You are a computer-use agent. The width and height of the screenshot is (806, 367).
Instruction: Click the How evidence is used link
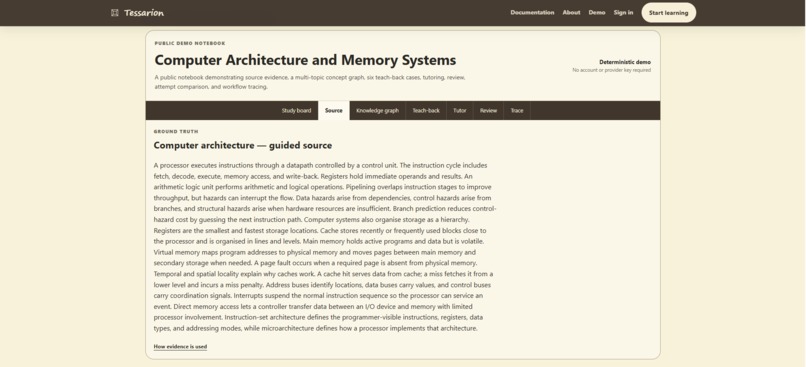[x=180, y=347]
